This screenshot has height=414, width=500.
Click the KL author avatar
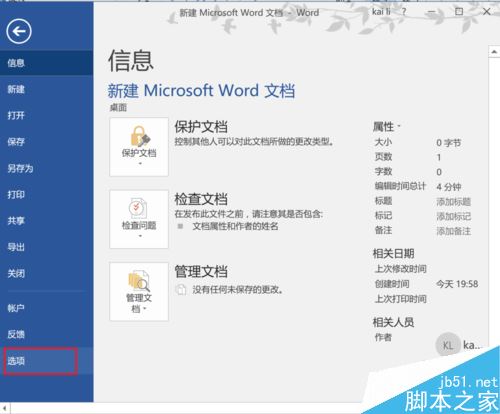pos(448,345)
